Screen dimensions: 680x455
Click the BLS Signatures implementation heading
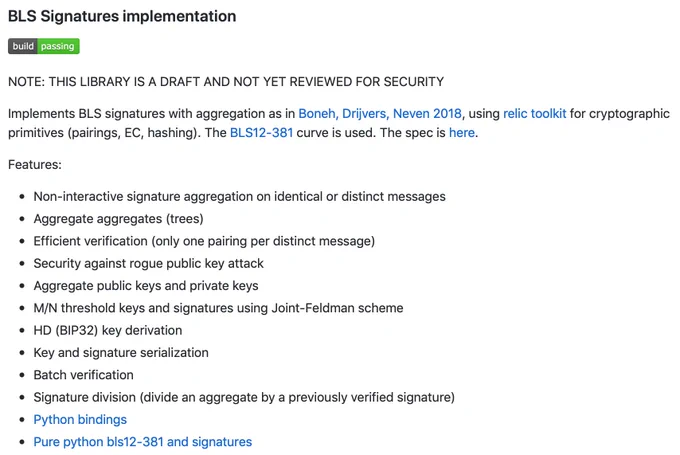(x=122, y=16)
